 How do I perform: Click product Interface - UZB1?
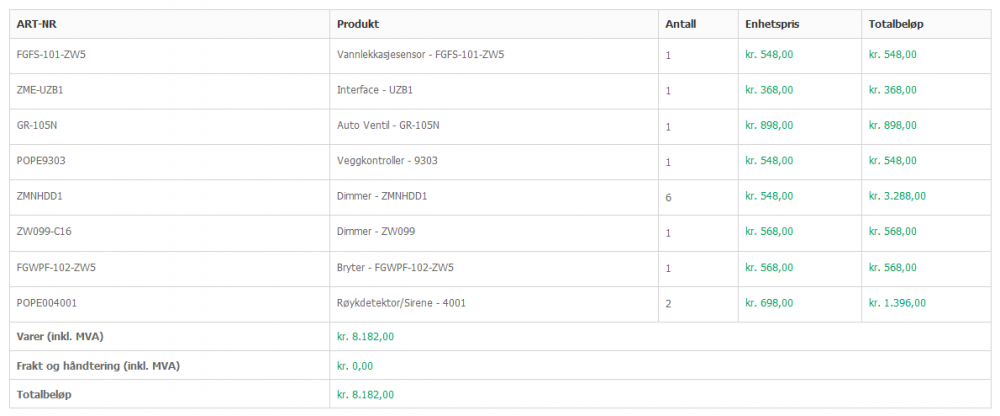pos(375,90)
